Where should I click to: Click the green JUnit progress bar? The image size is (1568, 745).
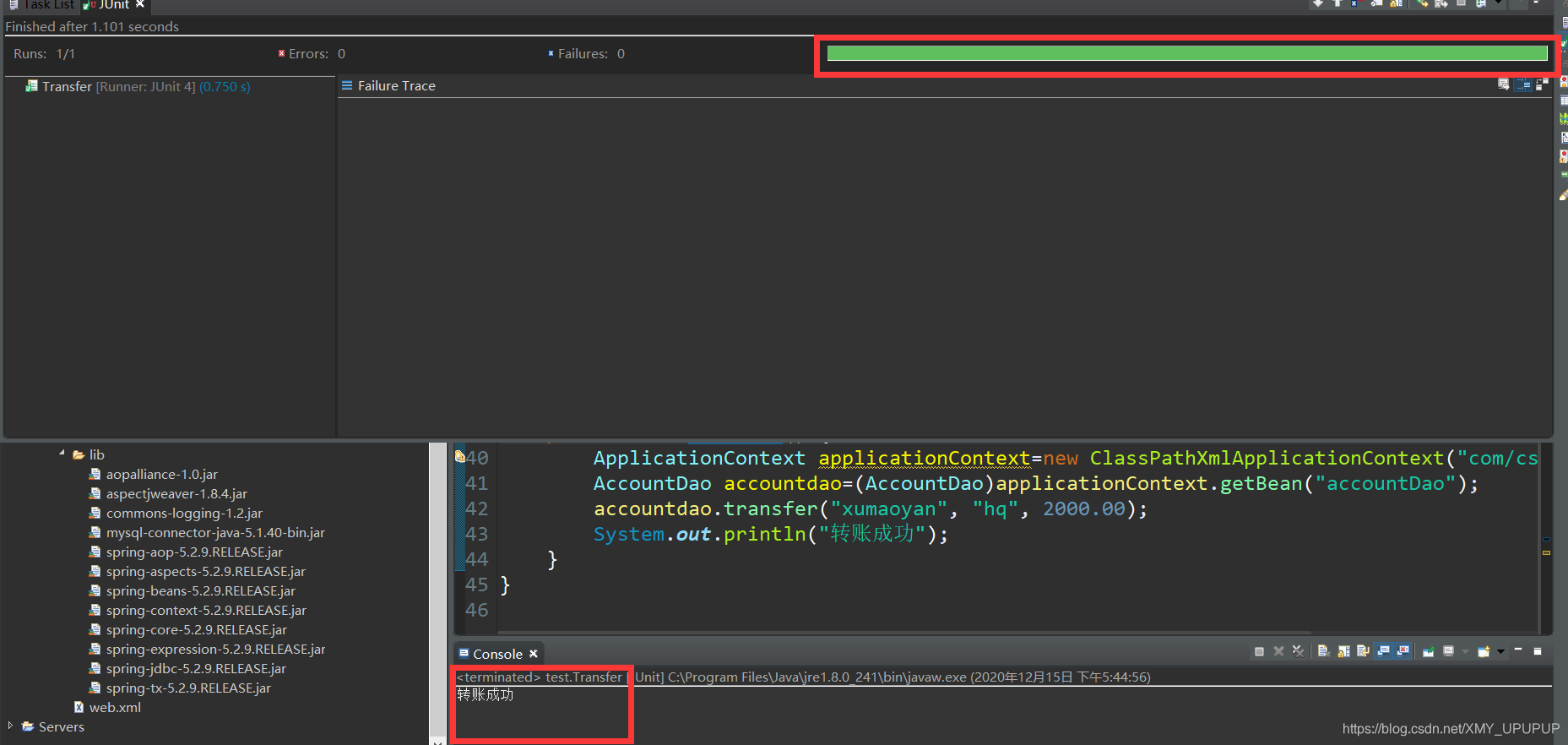pos(1187,53)
